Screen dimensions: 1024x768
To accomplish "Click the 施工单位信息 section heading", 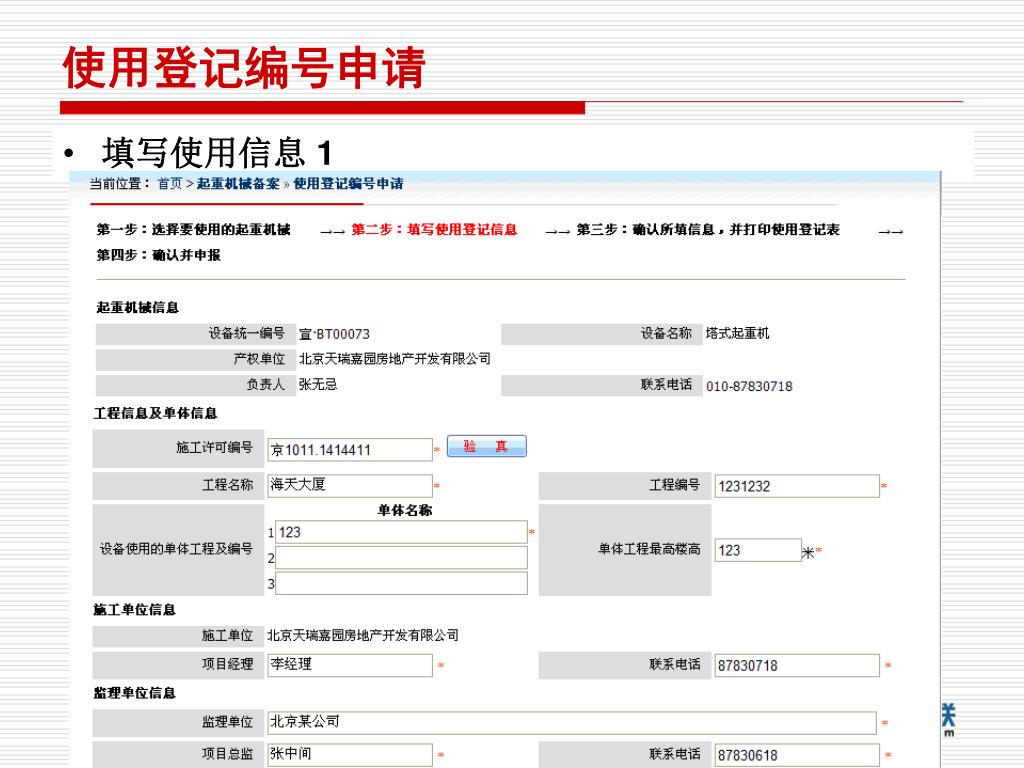I will click(135, 610).
